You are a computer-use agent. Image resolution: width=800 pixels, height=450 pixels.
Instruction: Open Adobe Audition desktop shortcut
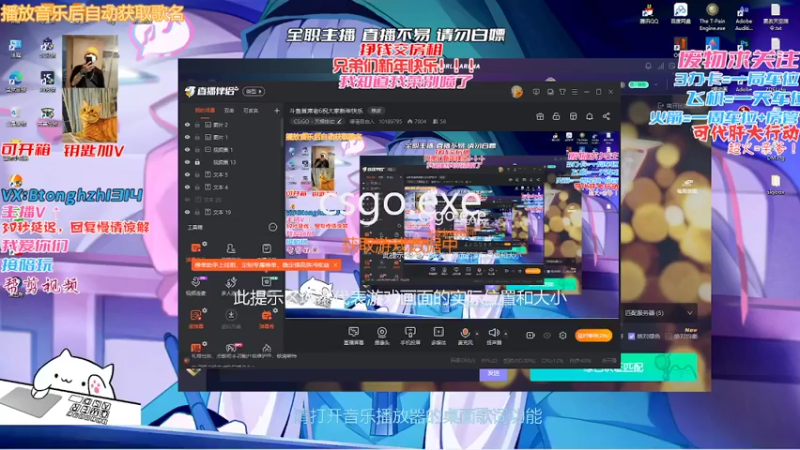pos(743,16)
